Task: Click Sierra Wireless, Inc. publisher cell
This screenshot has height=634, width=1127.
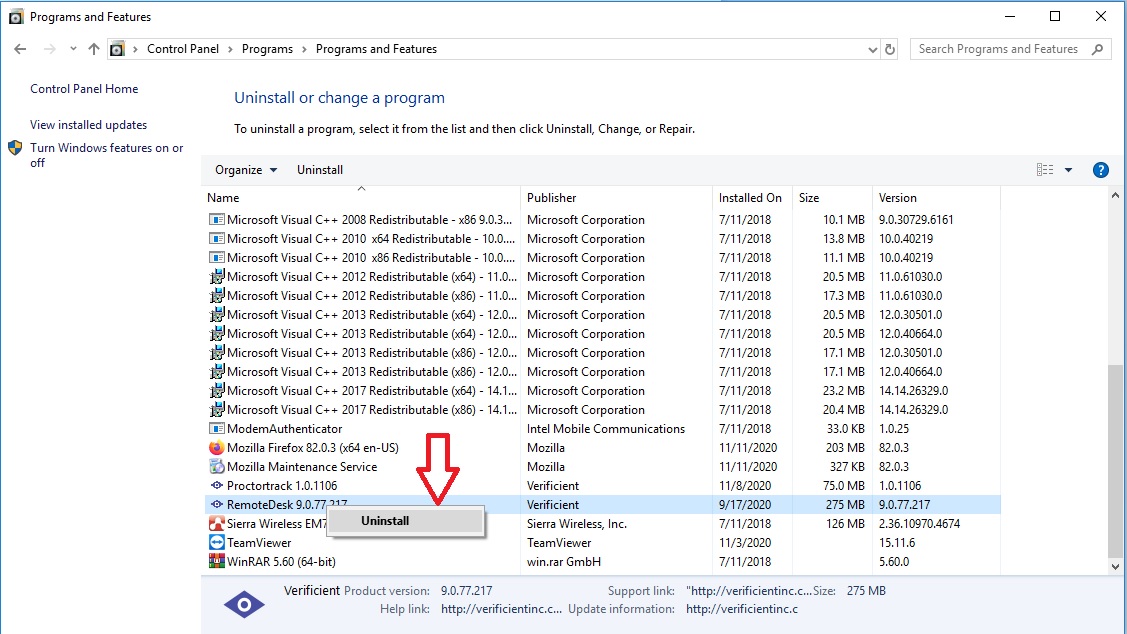Action: [x=576, y=523]
